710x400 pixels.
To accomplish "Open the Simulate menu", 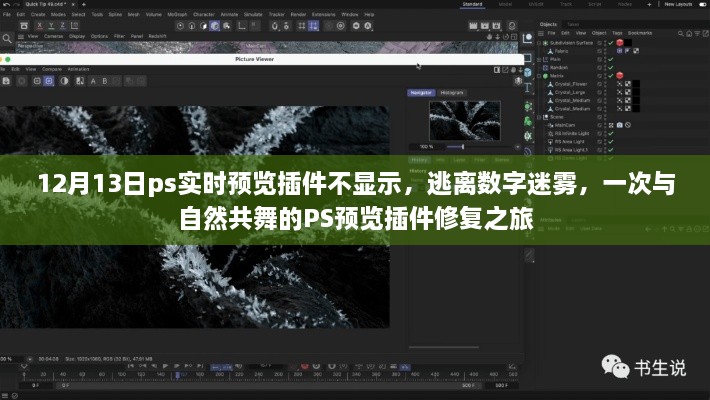I will pyautogui.click(x=253, y=14).
